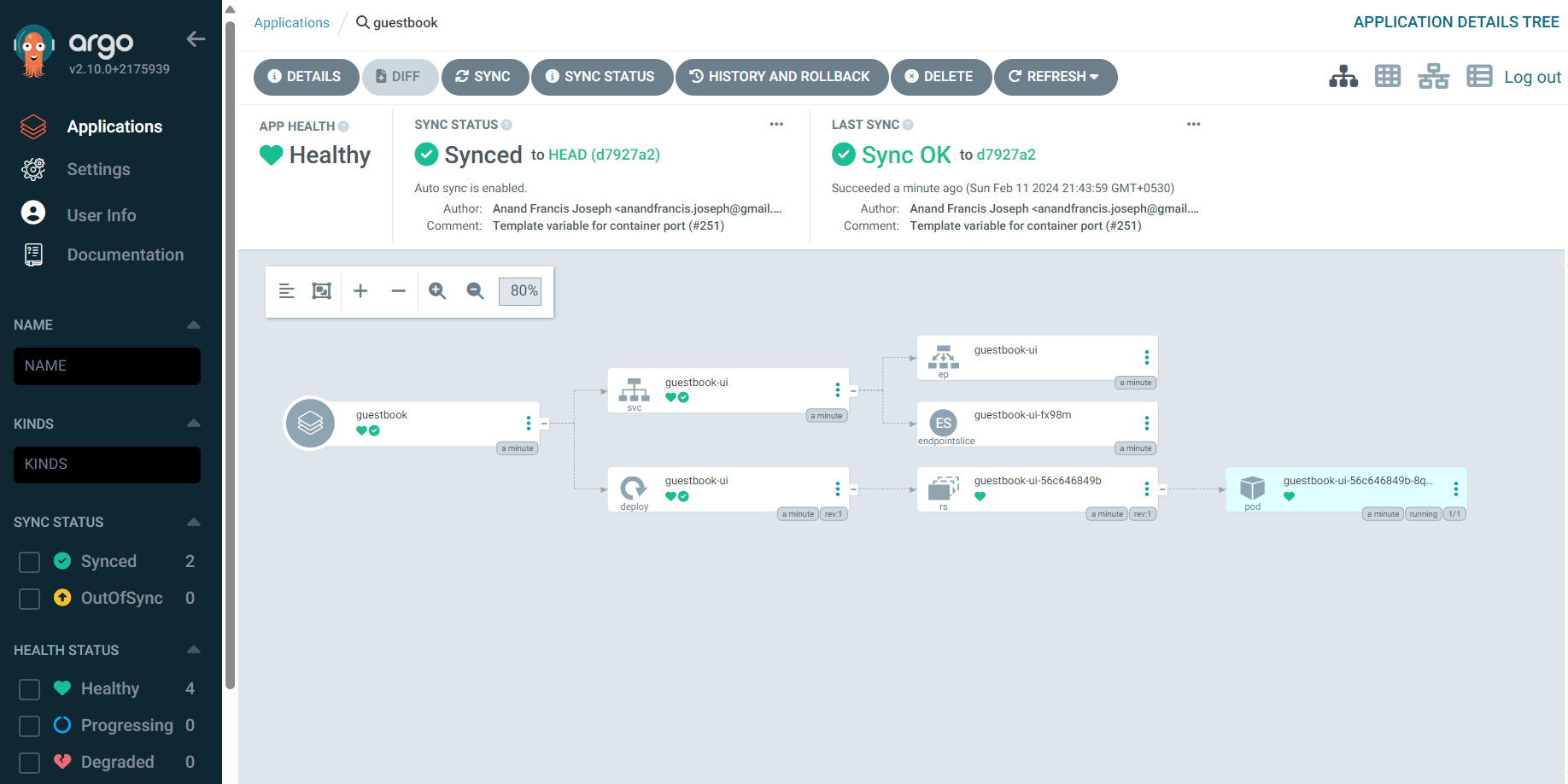Image resolution: width=1568 pixels, height=784 pixels.
Task: Open the HEAD (d7927a2) revision link
Action: (604, 155)
